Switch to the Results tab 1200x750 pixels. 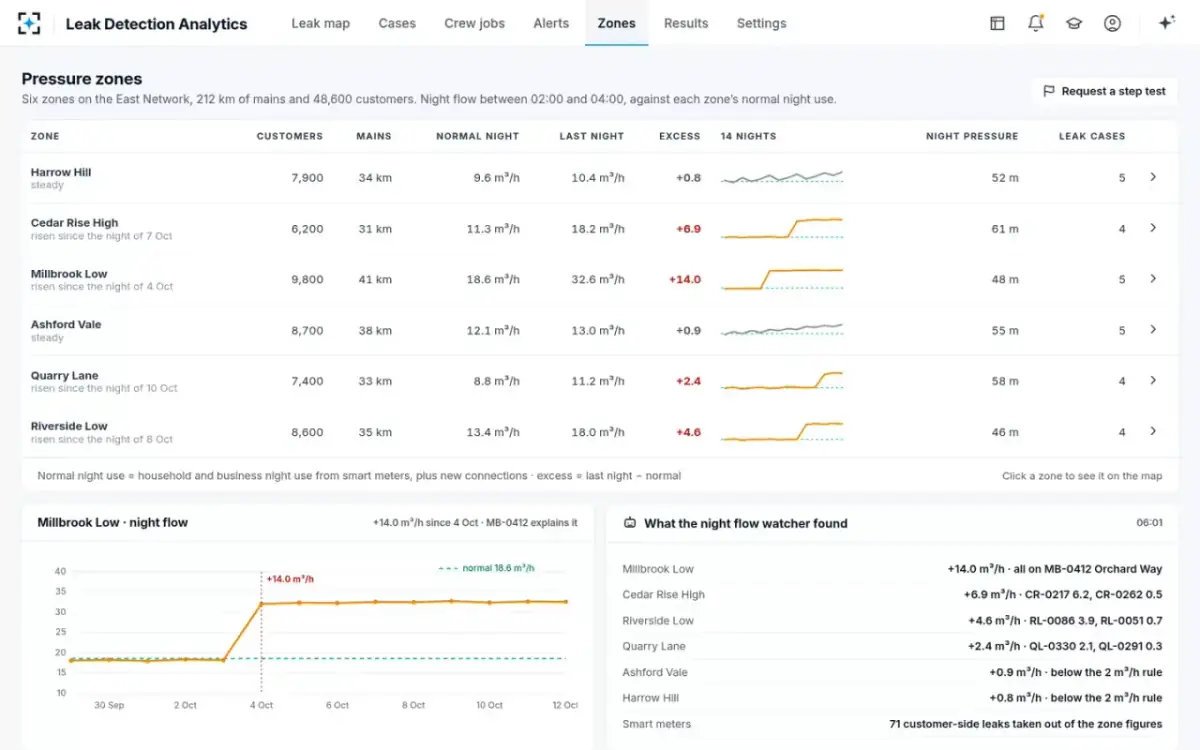pyautogui.click(x=686, y=23)
